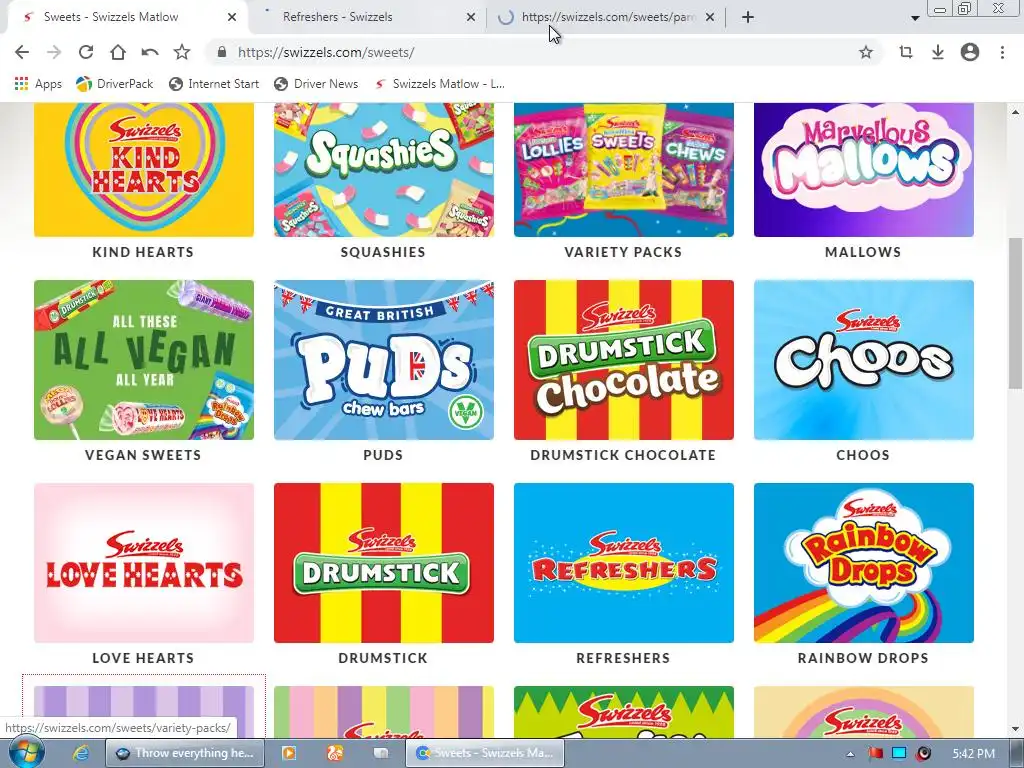This screenshot has height=768, width=1024.
Task: Open the Great British Puds image
Action: [383, 360]
